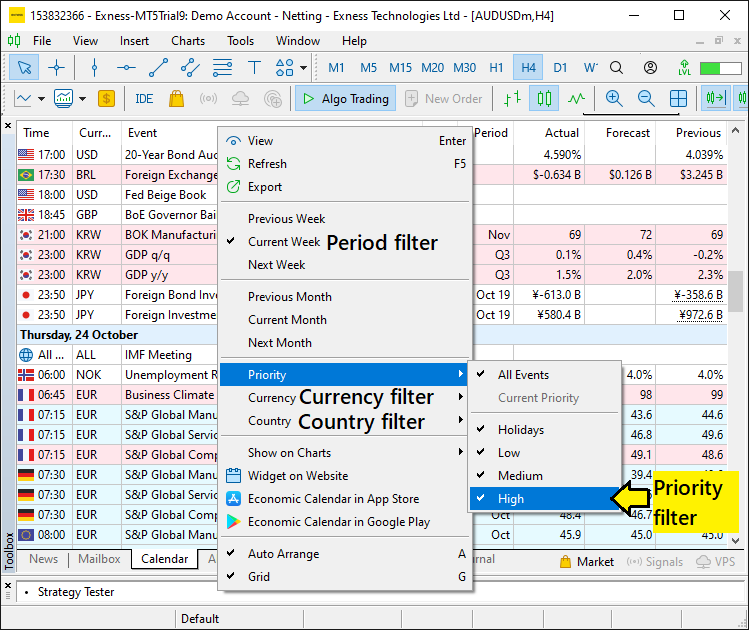Switch to candlestick chart view

coord(544,99)
